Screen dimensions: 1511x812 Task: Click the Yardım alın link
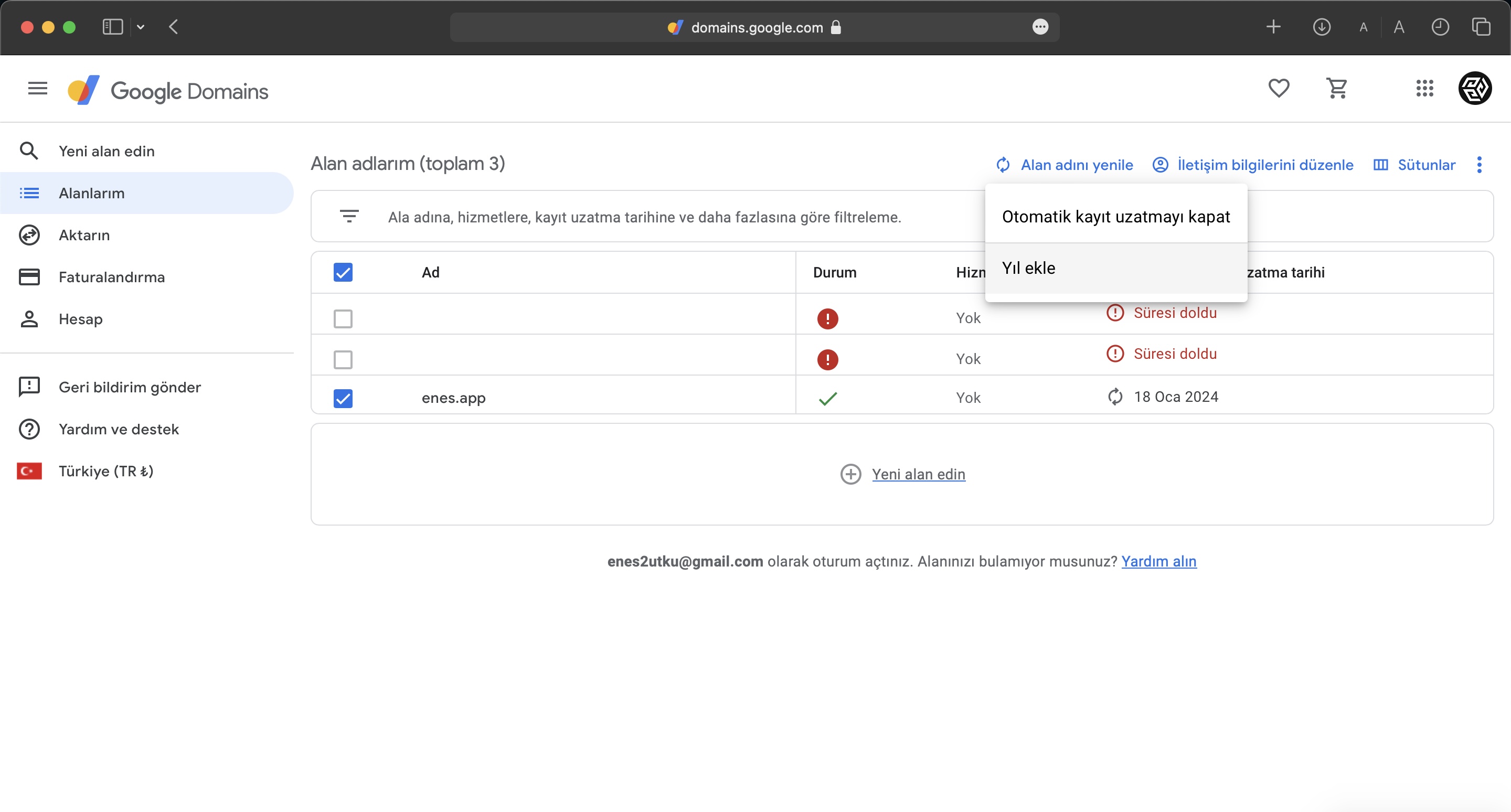[1159, 561]
